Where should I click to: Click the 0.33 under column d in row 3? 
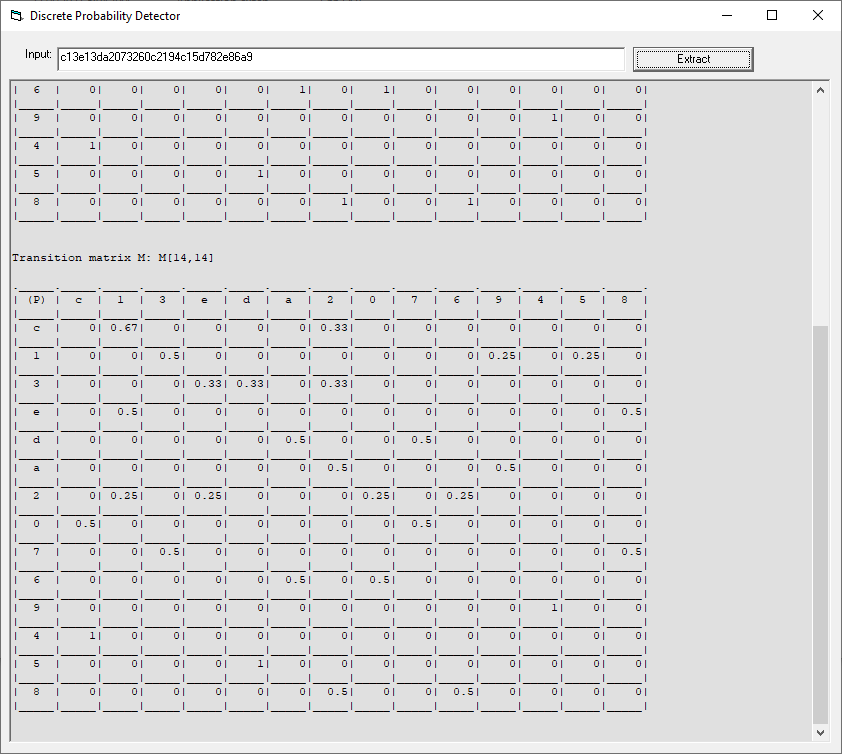pos(250,383)
